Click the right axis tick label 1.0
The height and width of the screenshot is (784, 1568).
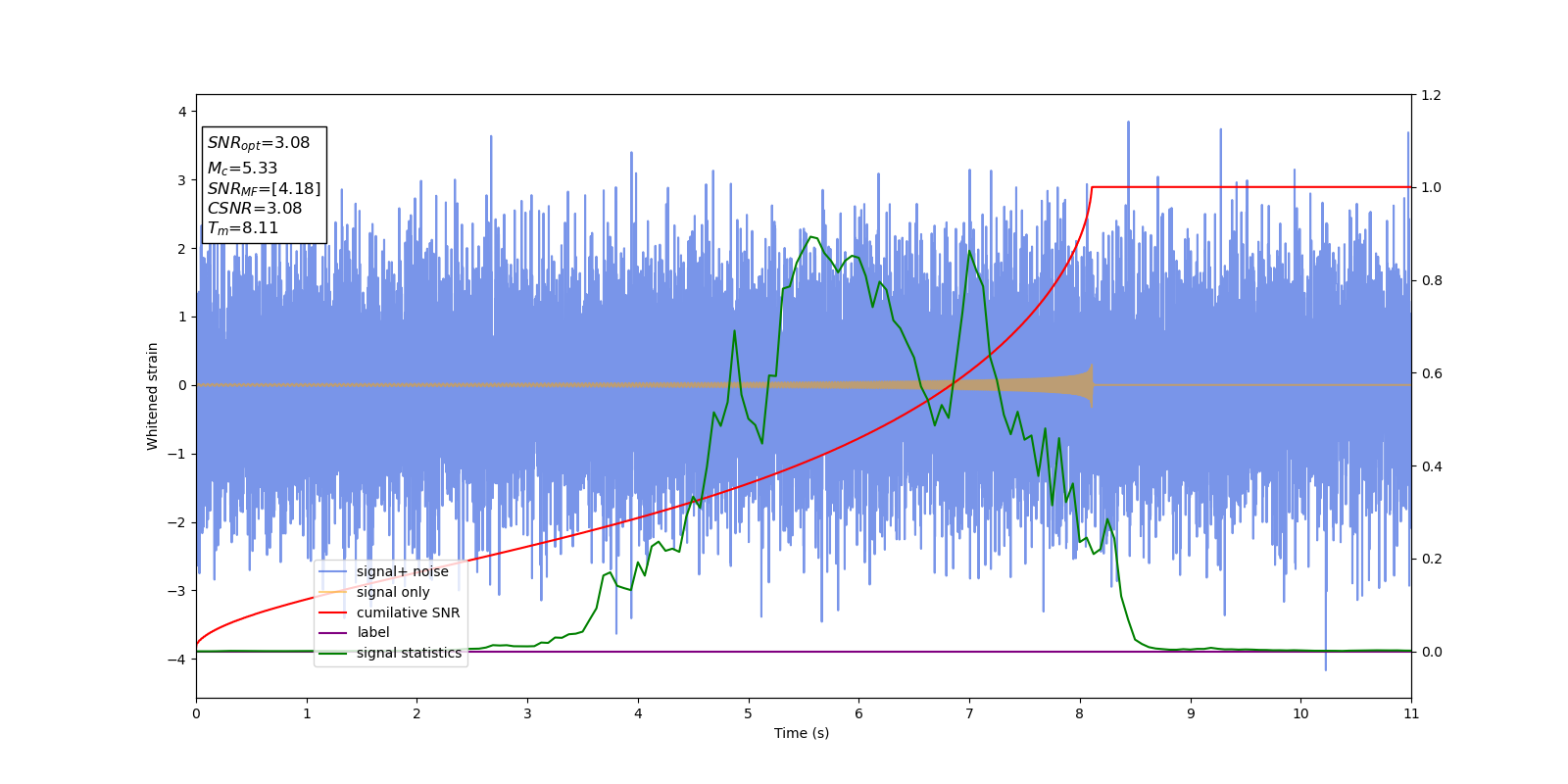[x=1431, y=188]
